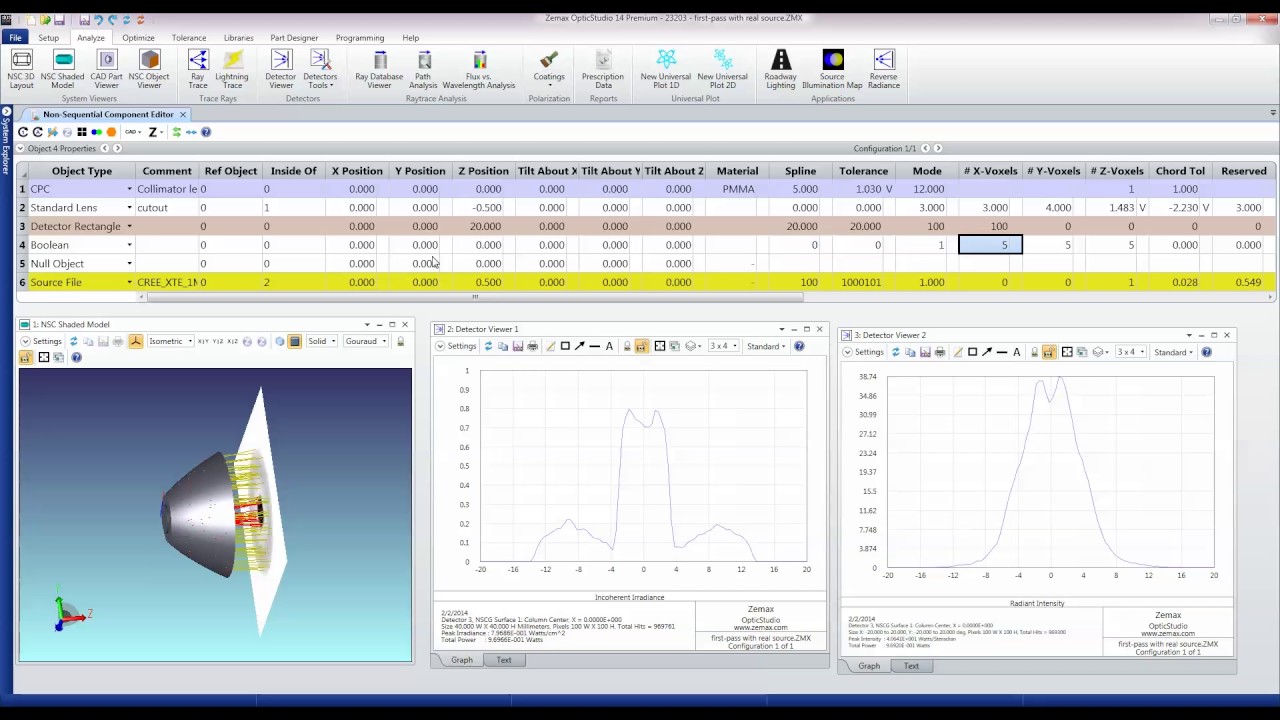Run Lightning Trace
Image resolution: width=1280 pixels, height=720 pixels.
click(x=232, y=69)
